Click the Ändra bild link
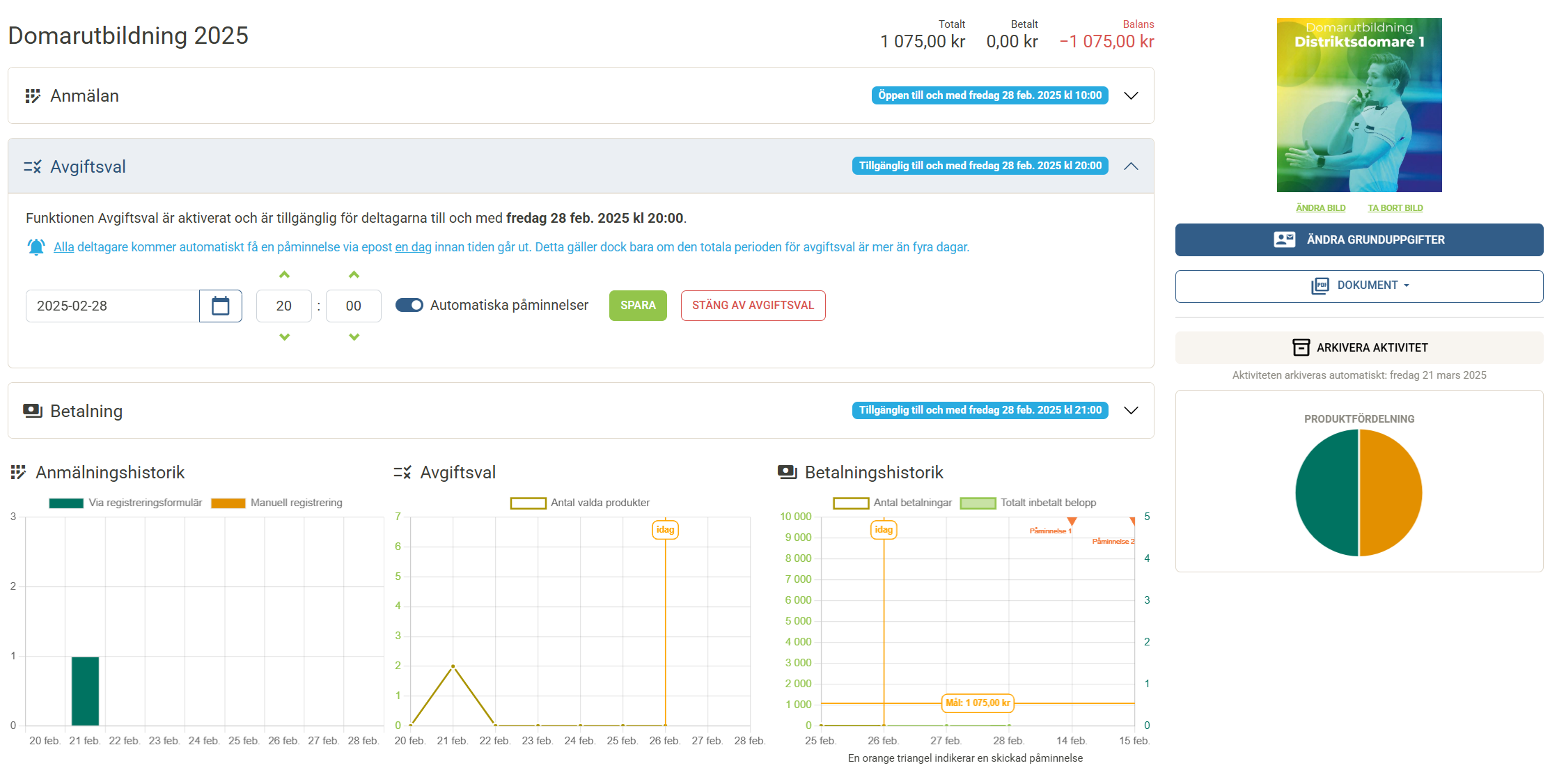The width and height of the screenshot is (1550, 784). 1320,208
